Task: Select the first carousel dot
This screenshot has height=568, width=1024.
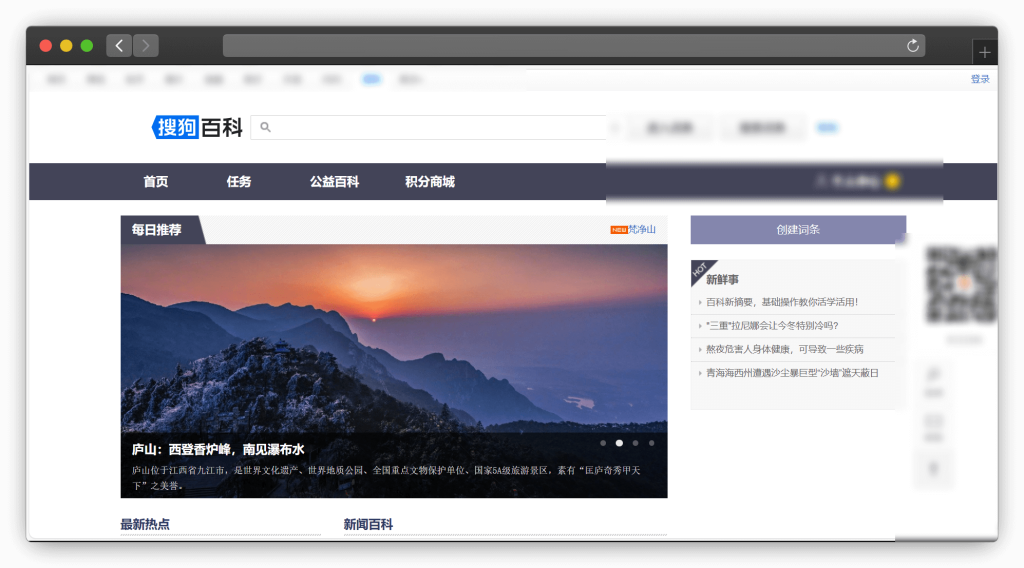Action: point(603,443)
